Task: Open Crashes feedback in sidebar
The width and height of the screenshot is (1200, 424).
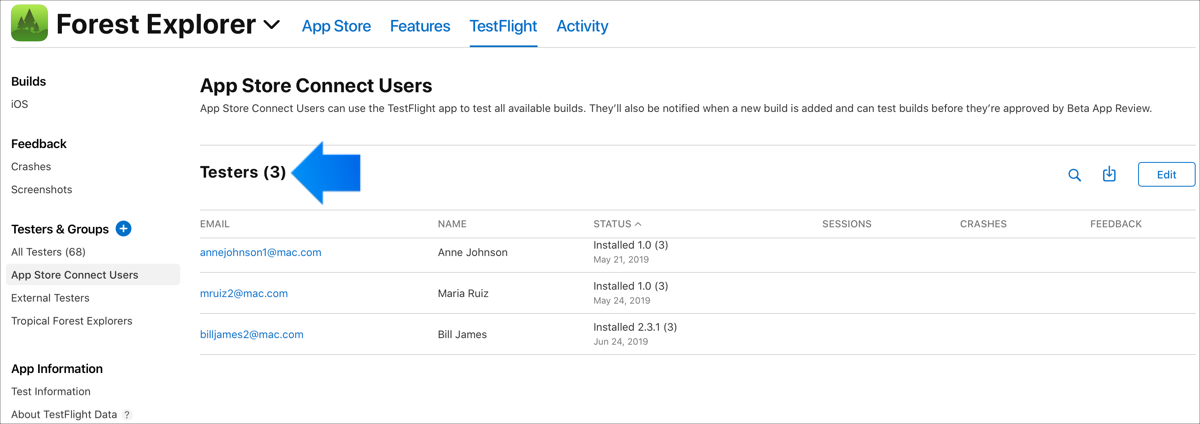Action: click(31, 167)
